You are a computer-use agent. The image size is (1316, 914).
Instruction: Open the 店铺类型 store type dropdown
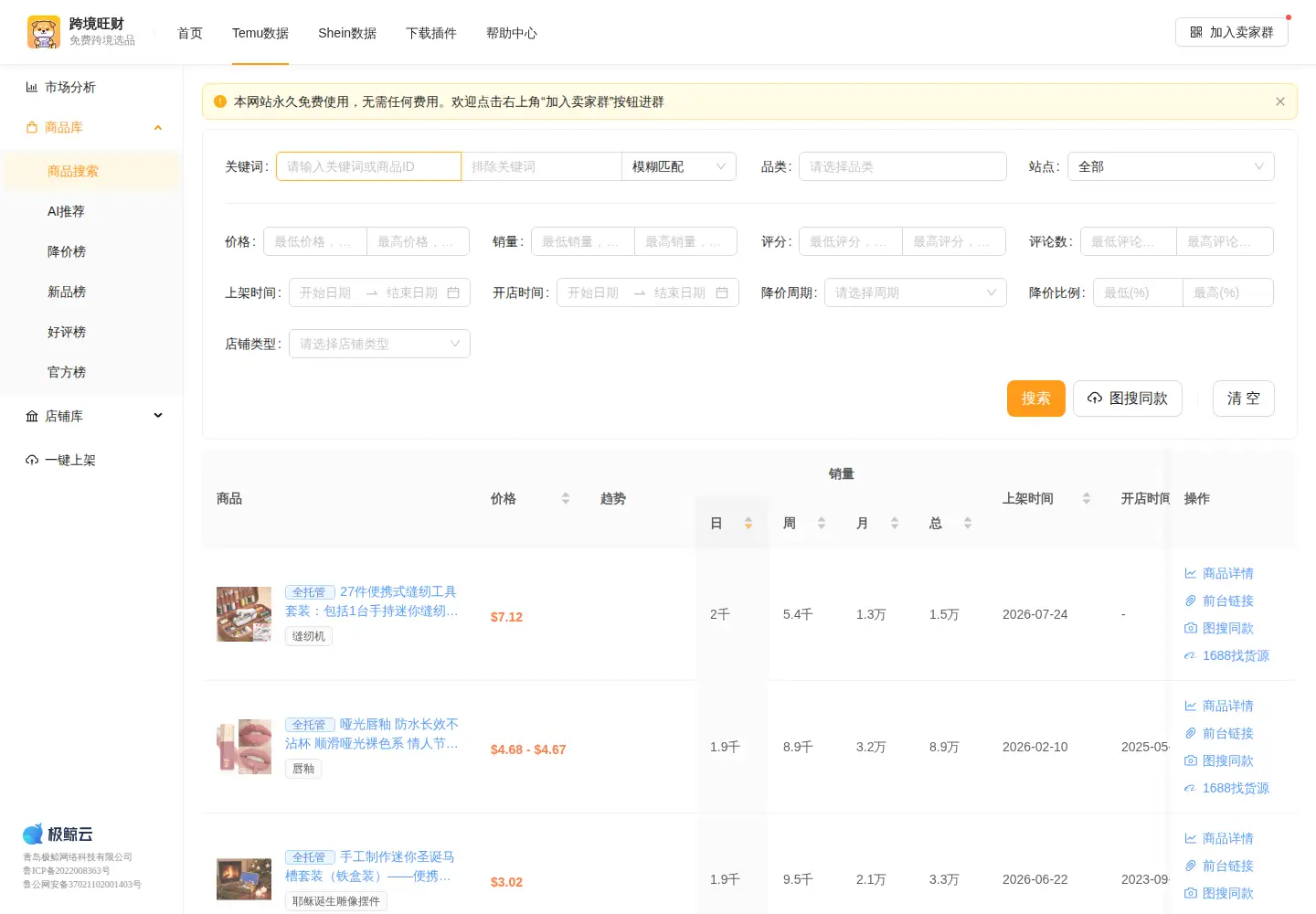(379, 344)
